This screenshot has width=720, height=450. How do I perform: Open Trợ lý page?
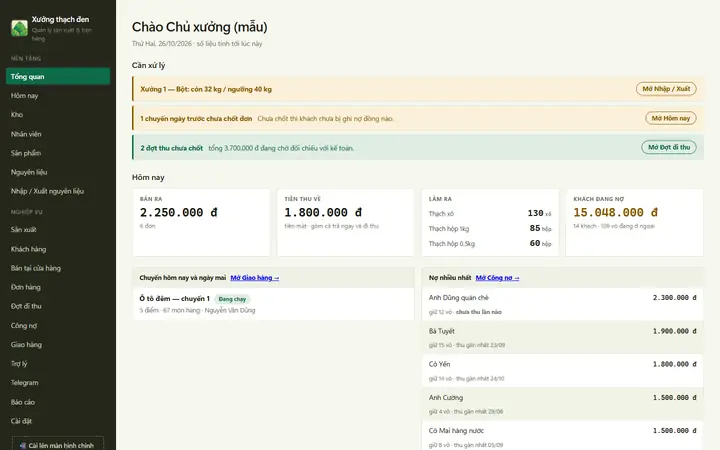point(58,364)
